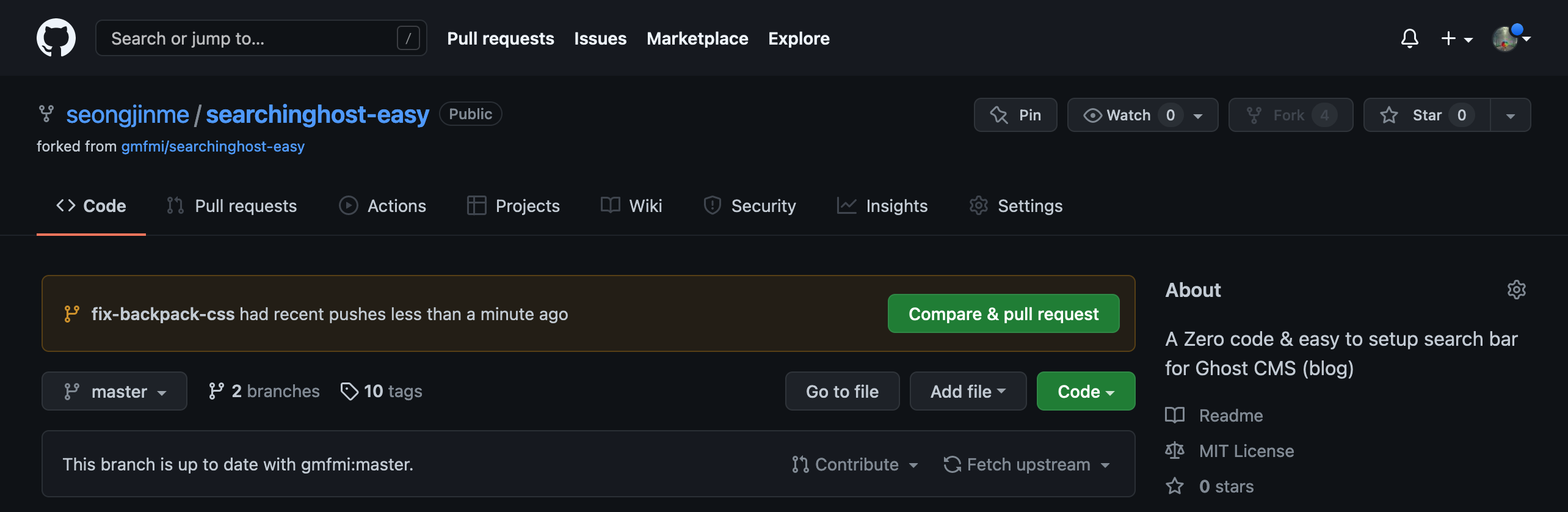Edit About details via gear icon

[1516, 290]
